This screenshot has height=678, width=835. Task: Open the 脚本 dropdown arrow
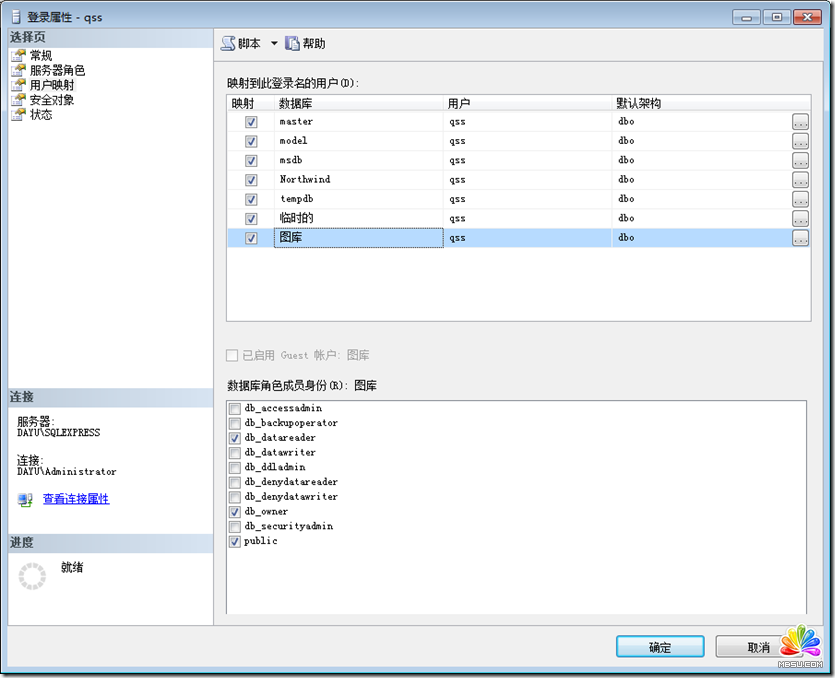274,44
